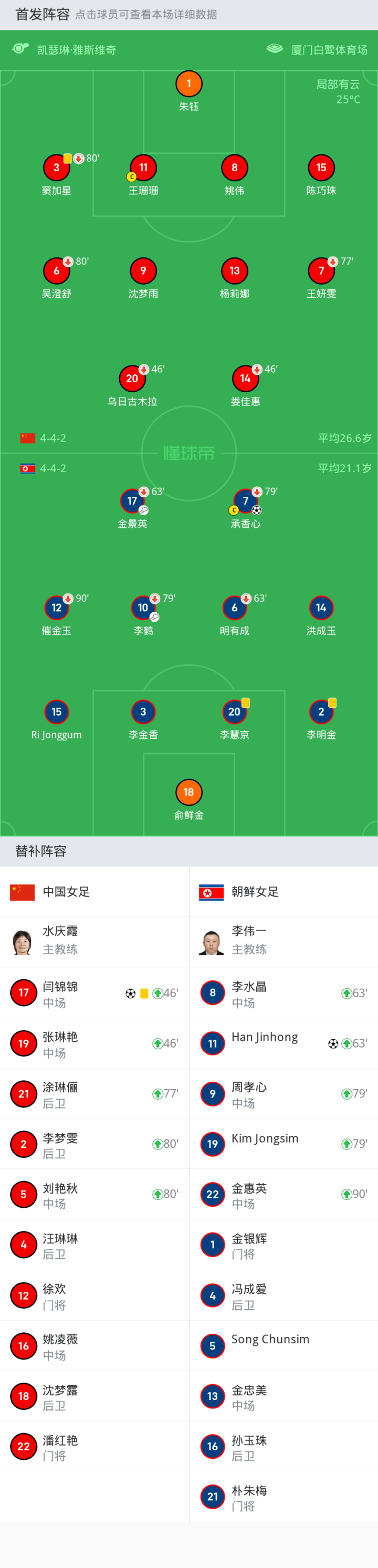This screenshot has height=1568, width=378.
Task: Open goalkeeper 俞鲜金 number 18 badge
Action: click(188, 792)
